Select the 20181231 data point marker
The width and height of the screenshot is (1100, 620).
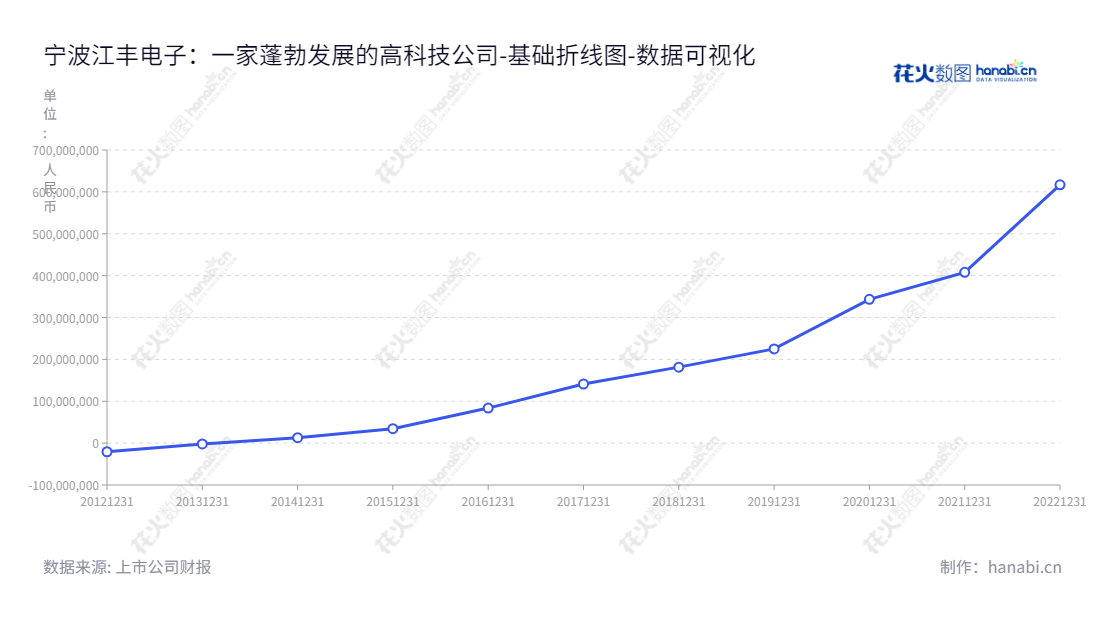coord(678,368)
